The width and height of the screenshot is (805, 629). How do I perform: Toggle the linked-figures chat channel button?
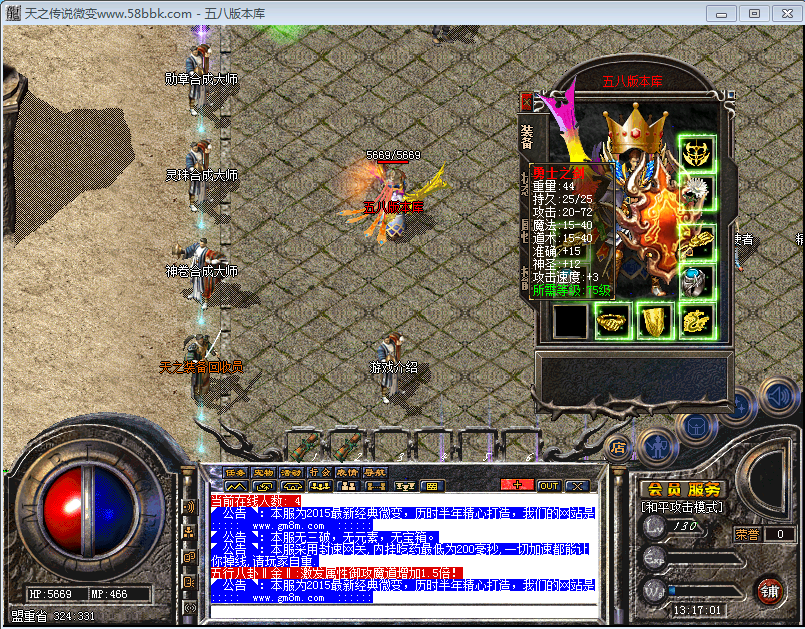(376, 486)
